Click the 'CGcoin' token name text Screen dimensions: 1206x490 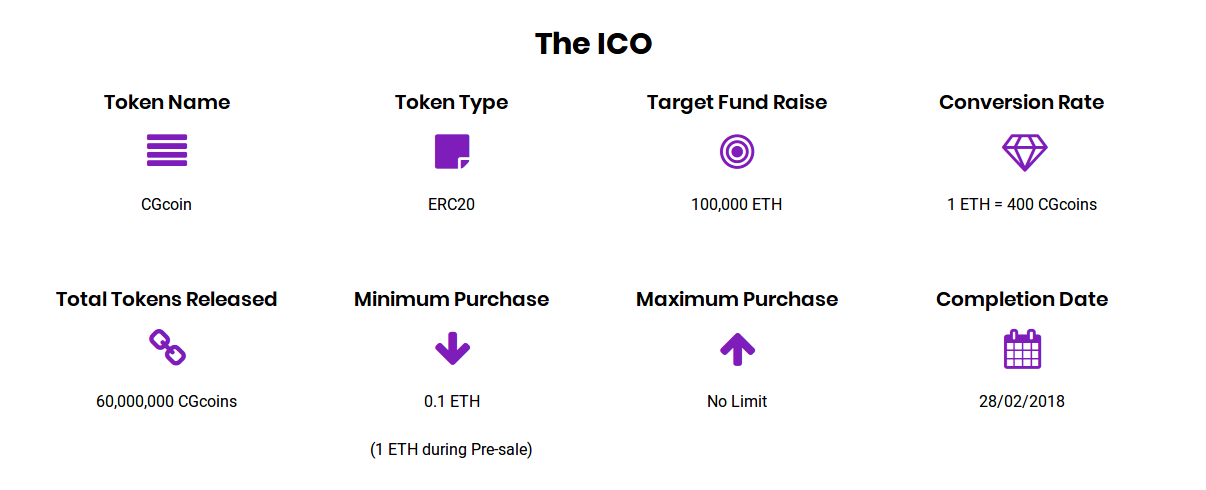[x=166, y=204]
